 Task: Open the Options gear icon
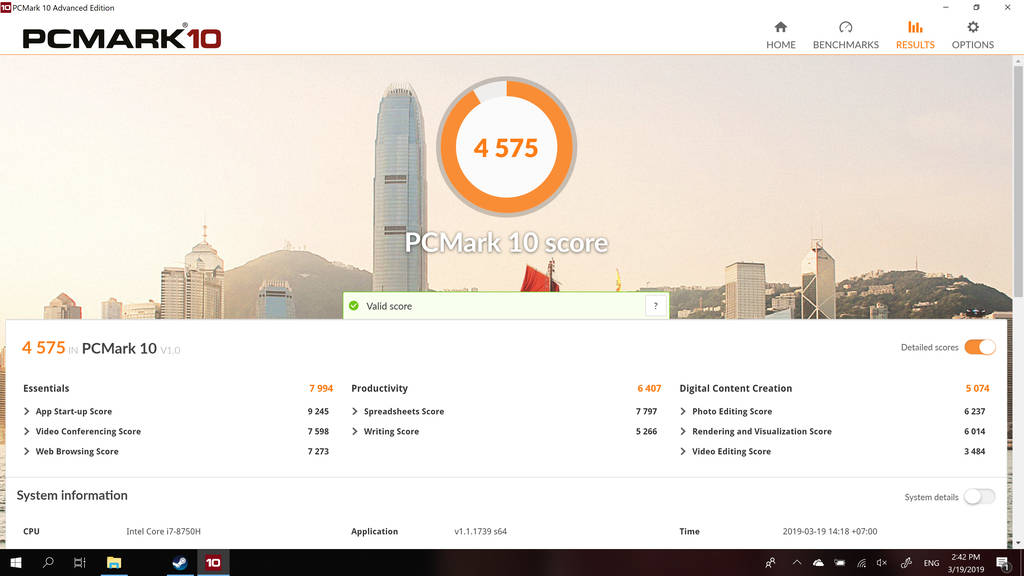tap(972, 27)
